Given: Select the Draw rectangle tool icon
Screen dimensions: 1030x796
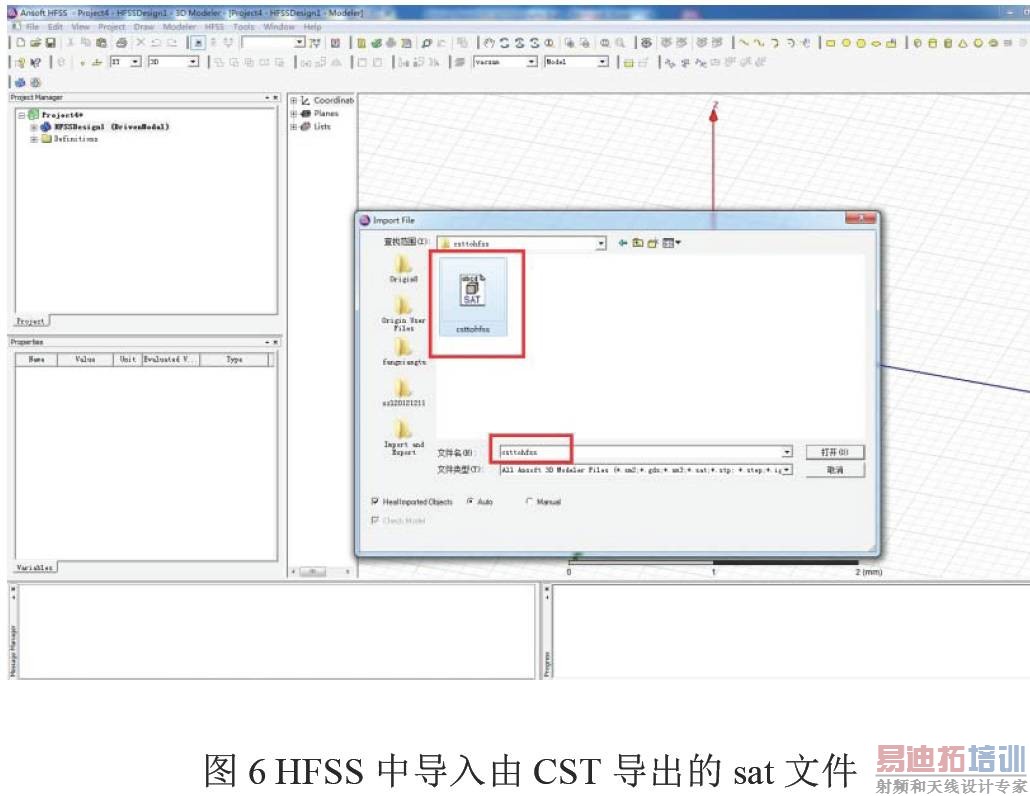Looking at the screenshot, I should click(x=830, y=43).
